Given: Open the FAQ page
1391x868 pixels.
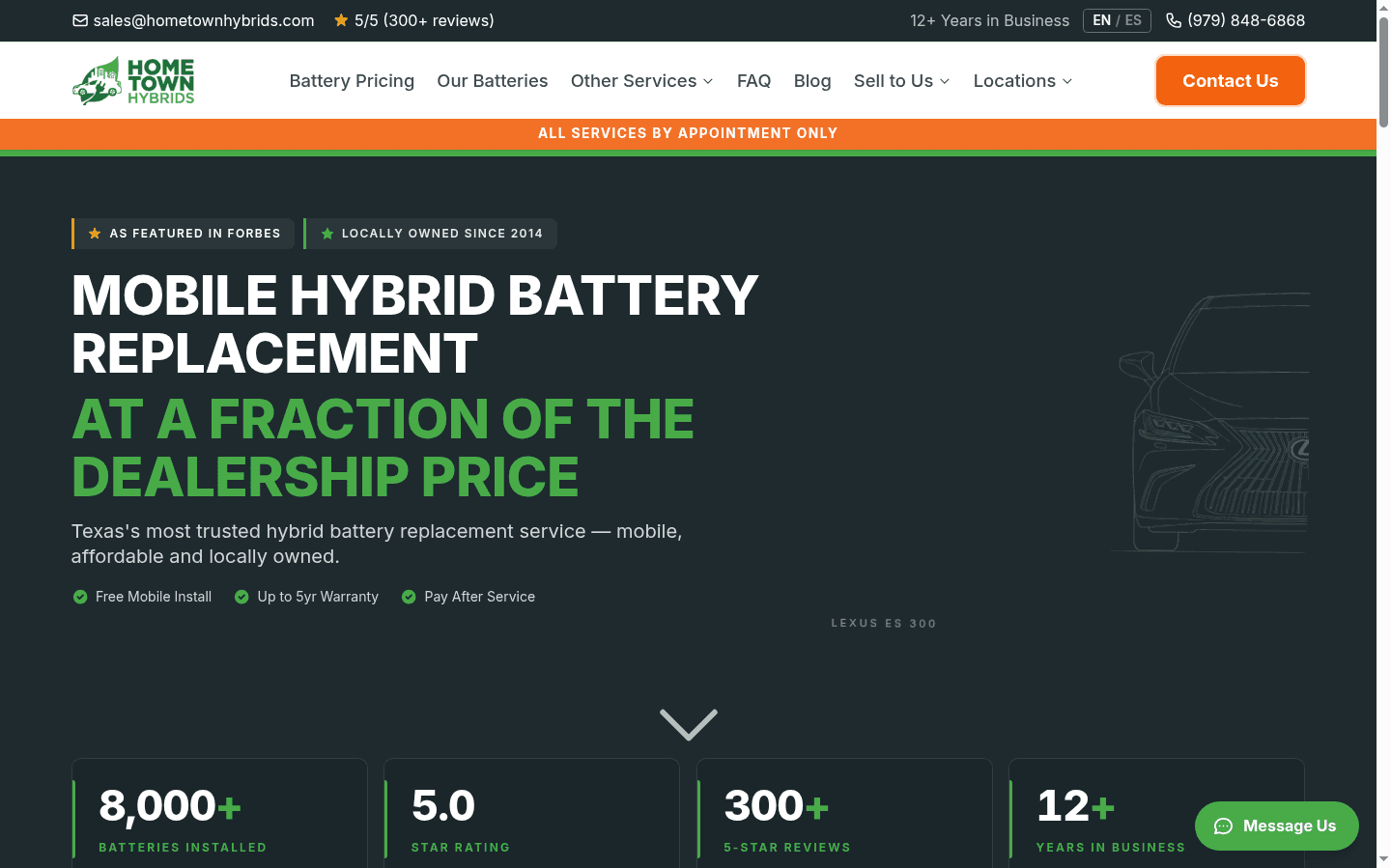Looking at the screenshot, I should pyautogui.click(x=753, y=81).
